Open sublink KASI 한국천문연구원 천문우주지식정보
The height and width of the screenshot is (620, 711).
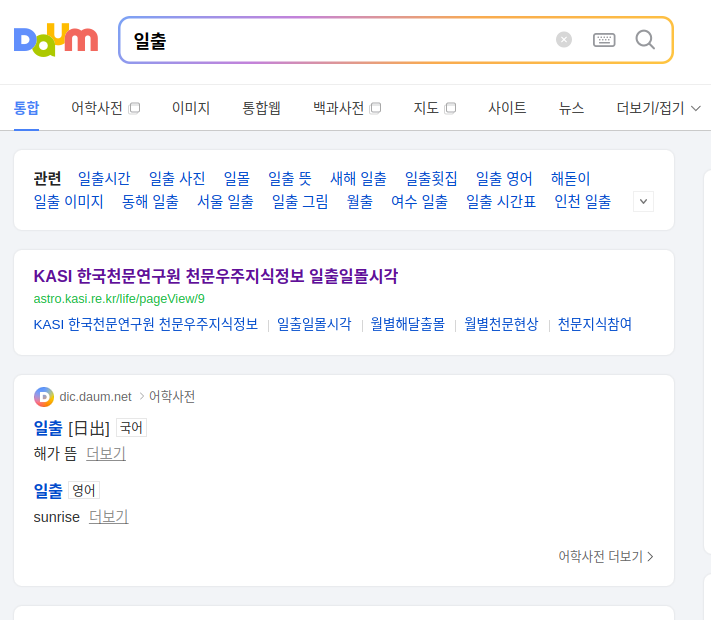tap(146, 324)
